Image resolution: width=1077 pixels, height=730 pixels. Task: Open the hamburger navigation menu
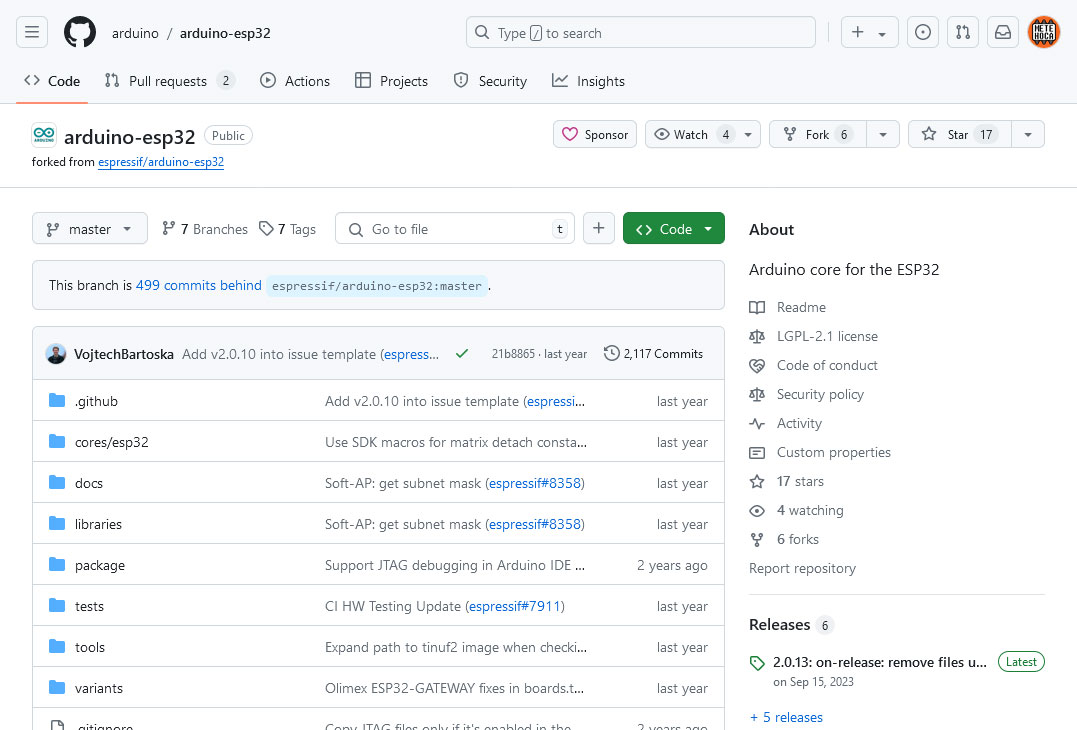click(x=32, y=32)
